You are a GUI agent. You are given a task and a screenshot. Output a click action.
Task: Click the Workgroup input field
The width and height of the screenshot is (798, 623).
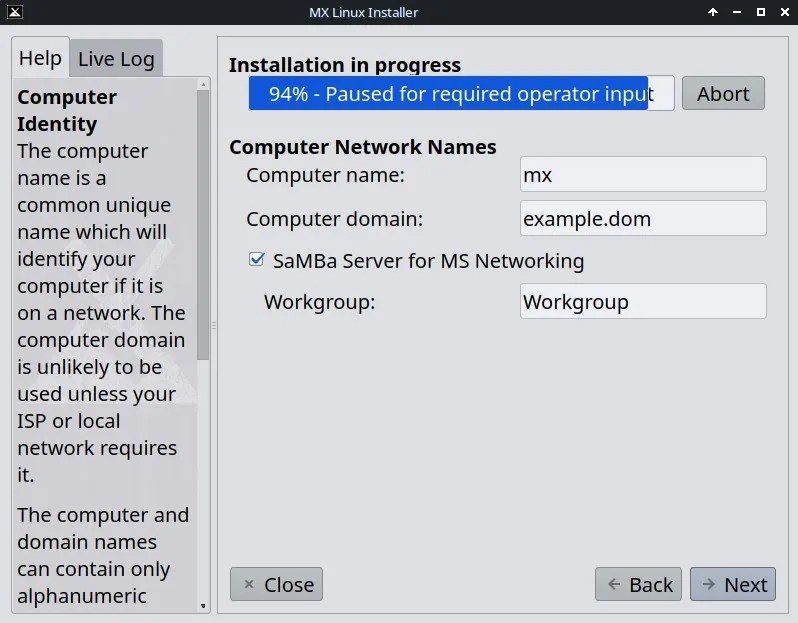click(643, 301)
